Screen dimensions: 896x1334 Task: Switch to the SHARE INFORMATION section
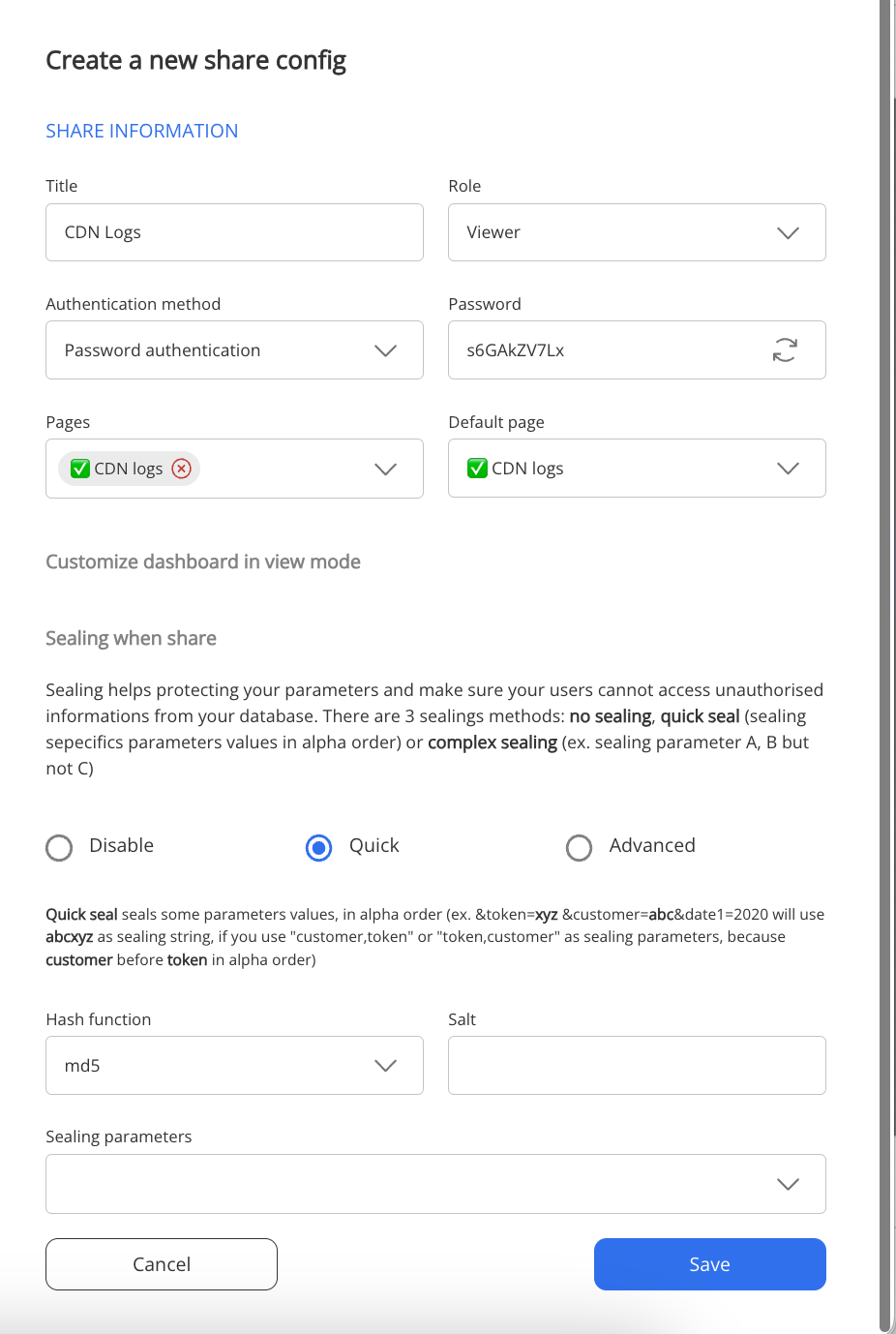(x=141, y=131)
